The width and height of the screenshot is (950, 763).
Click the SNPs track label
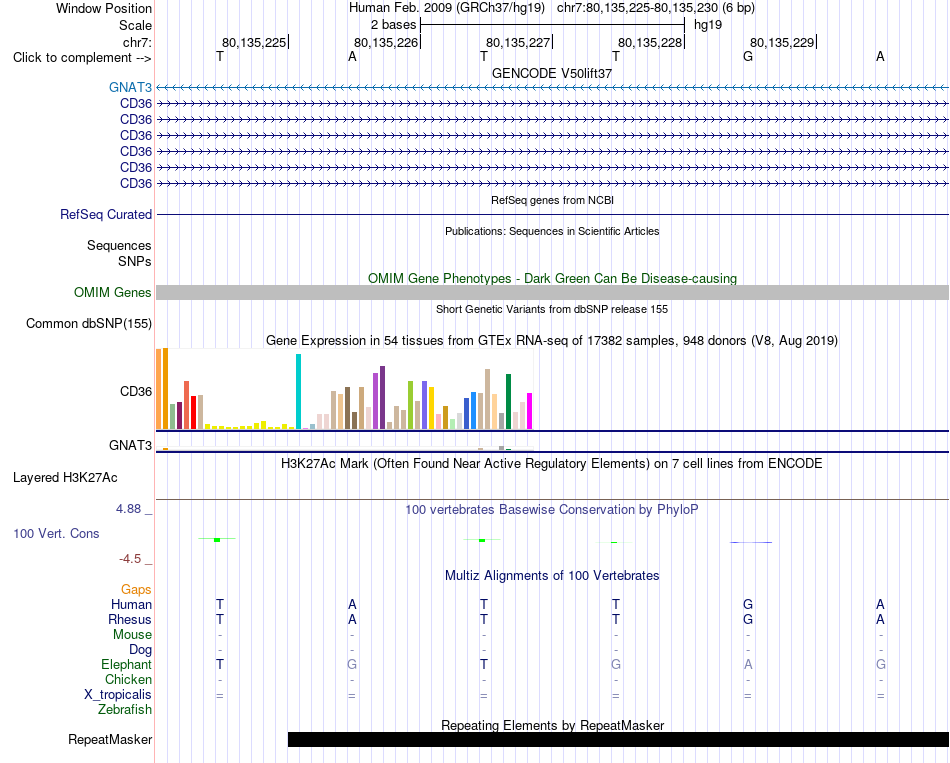point(135,261)
